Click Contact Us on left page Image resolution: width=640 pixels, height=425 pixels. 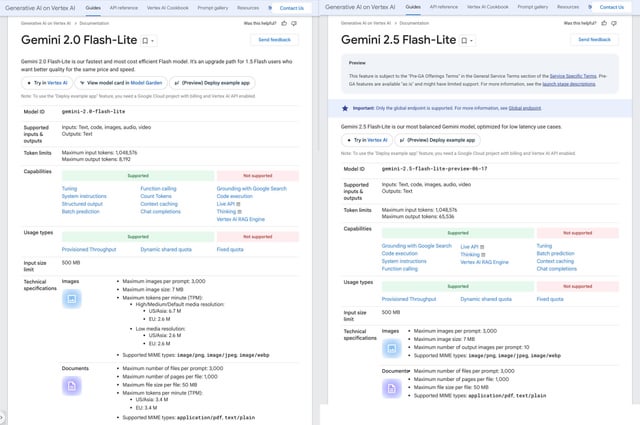(291, 8)
